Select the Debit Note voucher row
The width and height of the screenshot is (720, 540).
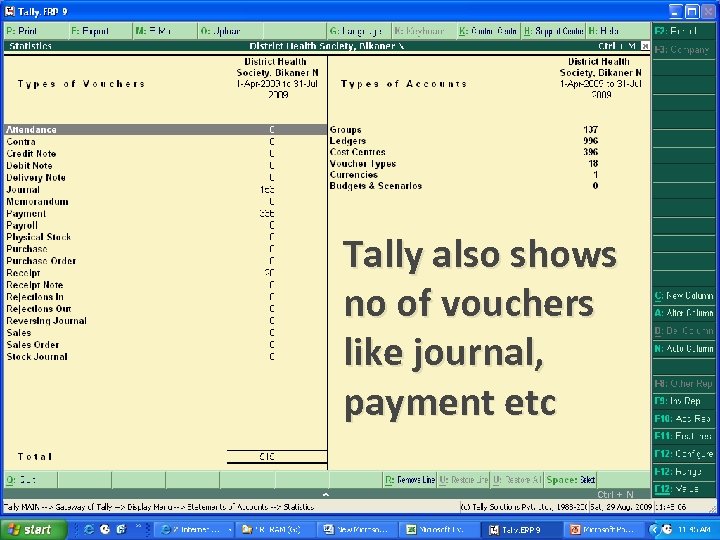(x=165, y=165)
